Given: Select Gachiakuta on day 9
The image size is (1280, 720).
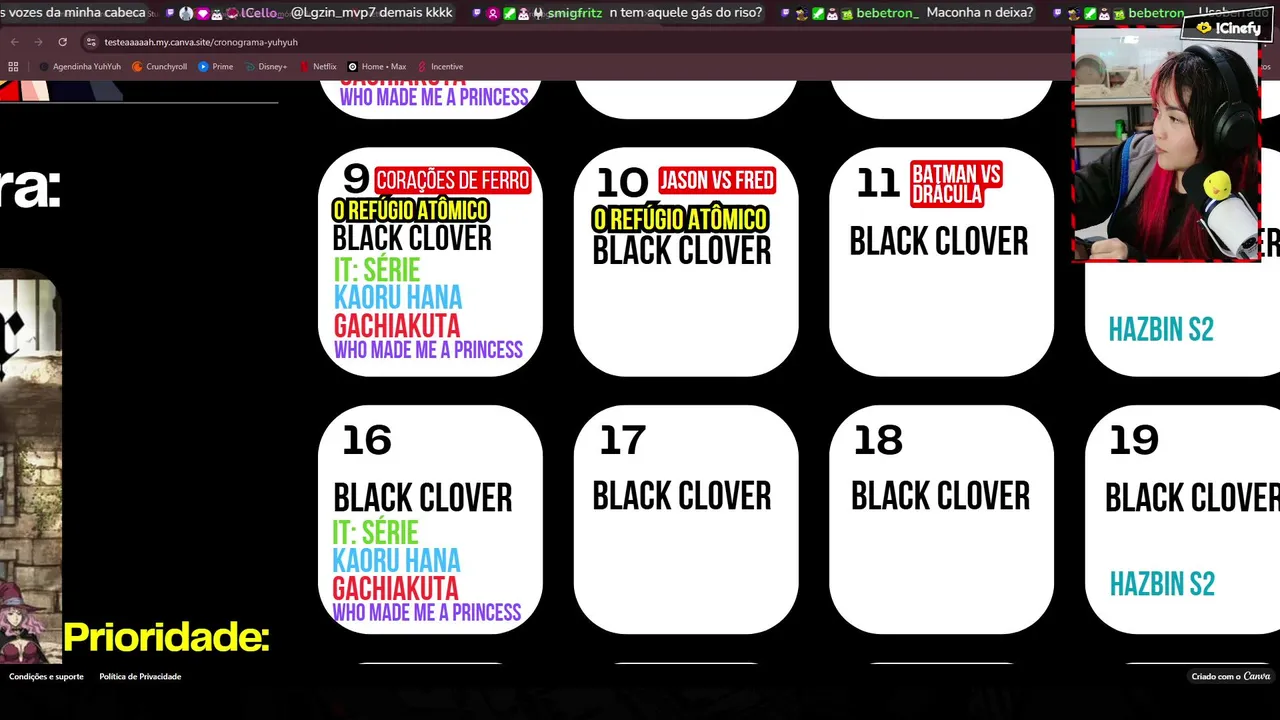Looking at the screenshot, I should click(397, 326).
